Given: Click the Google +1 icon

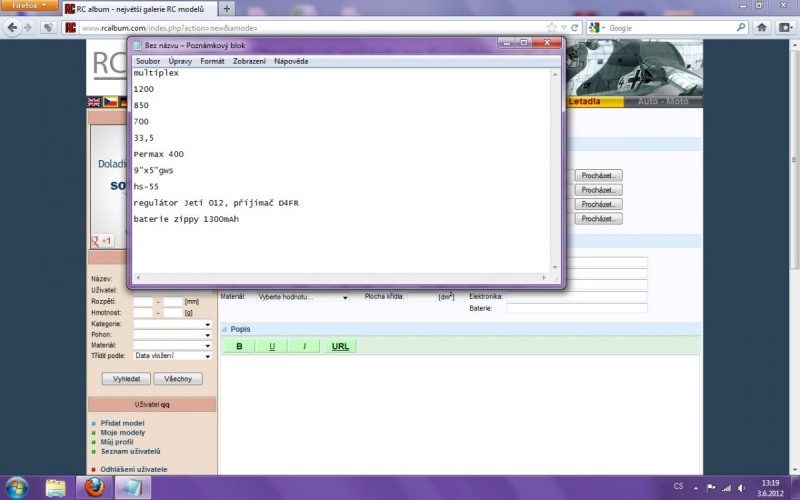Looking at the screenshot, I should coord(101,241).
